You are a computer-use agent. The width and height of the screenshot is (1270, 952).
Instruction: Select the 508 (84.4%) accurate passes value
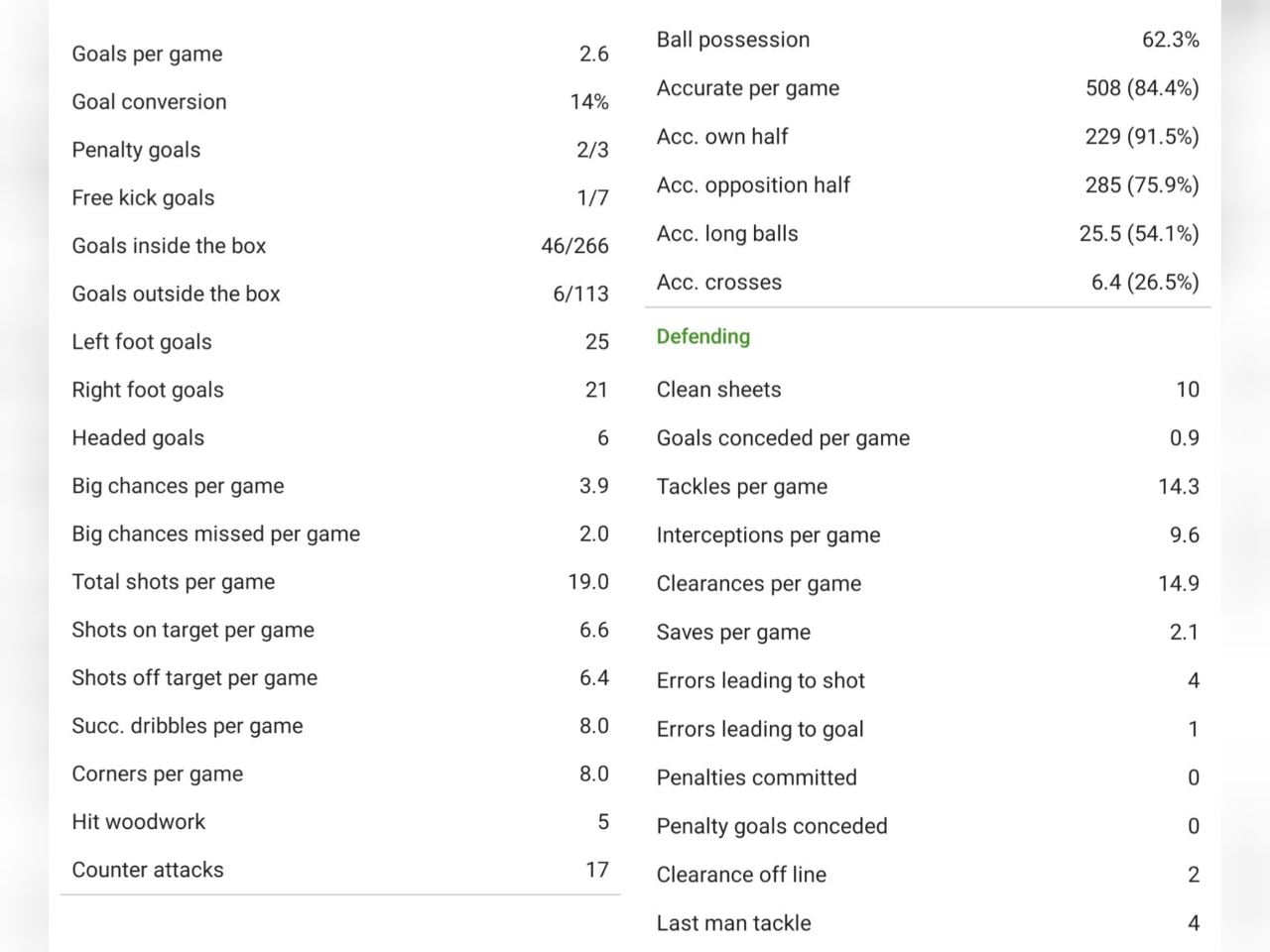pyautogui.click(x=1141, y=88)
